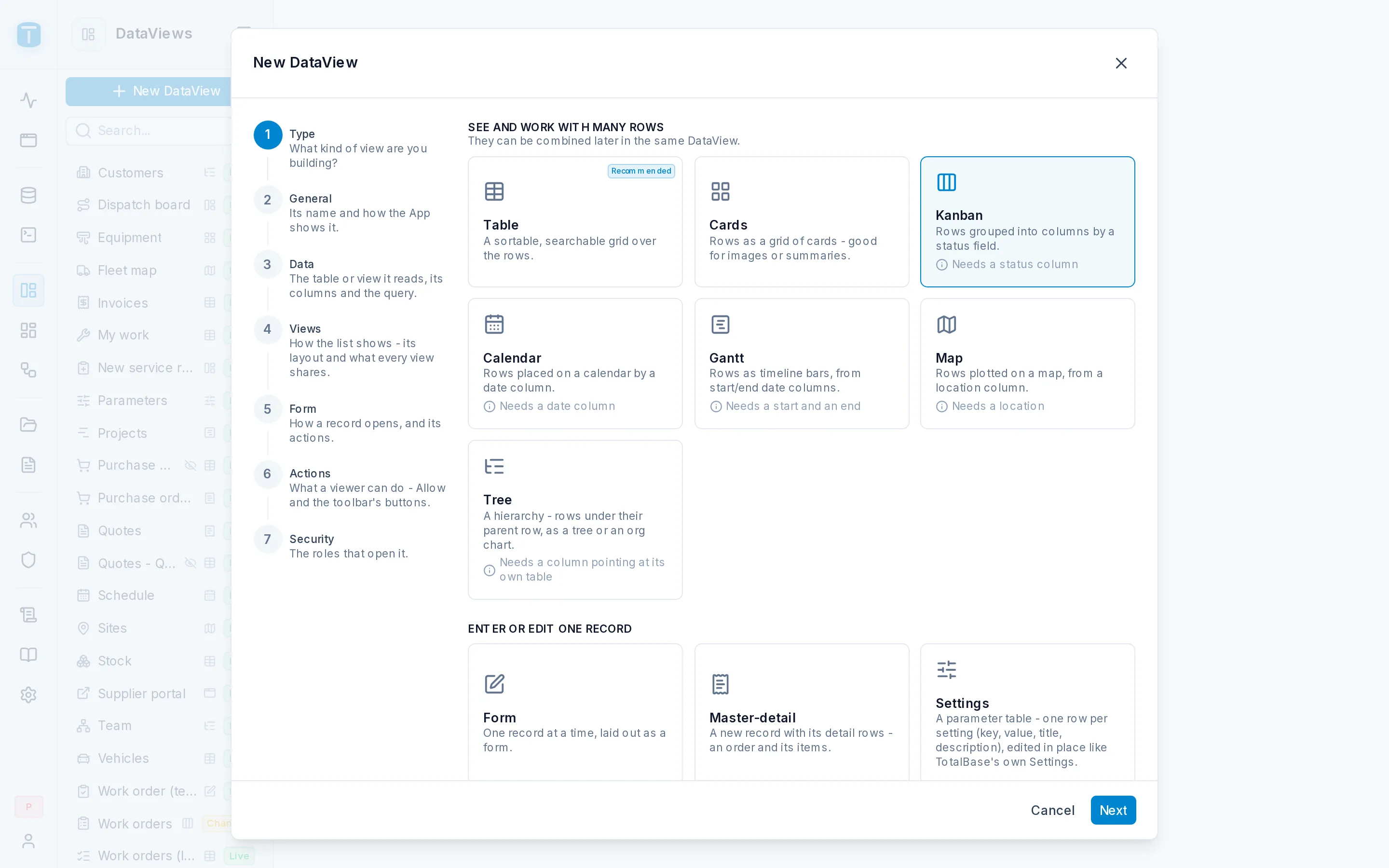Open Fleet map in the list
The height and width of the screenshot is (868, 1389).
click(127, 271)
